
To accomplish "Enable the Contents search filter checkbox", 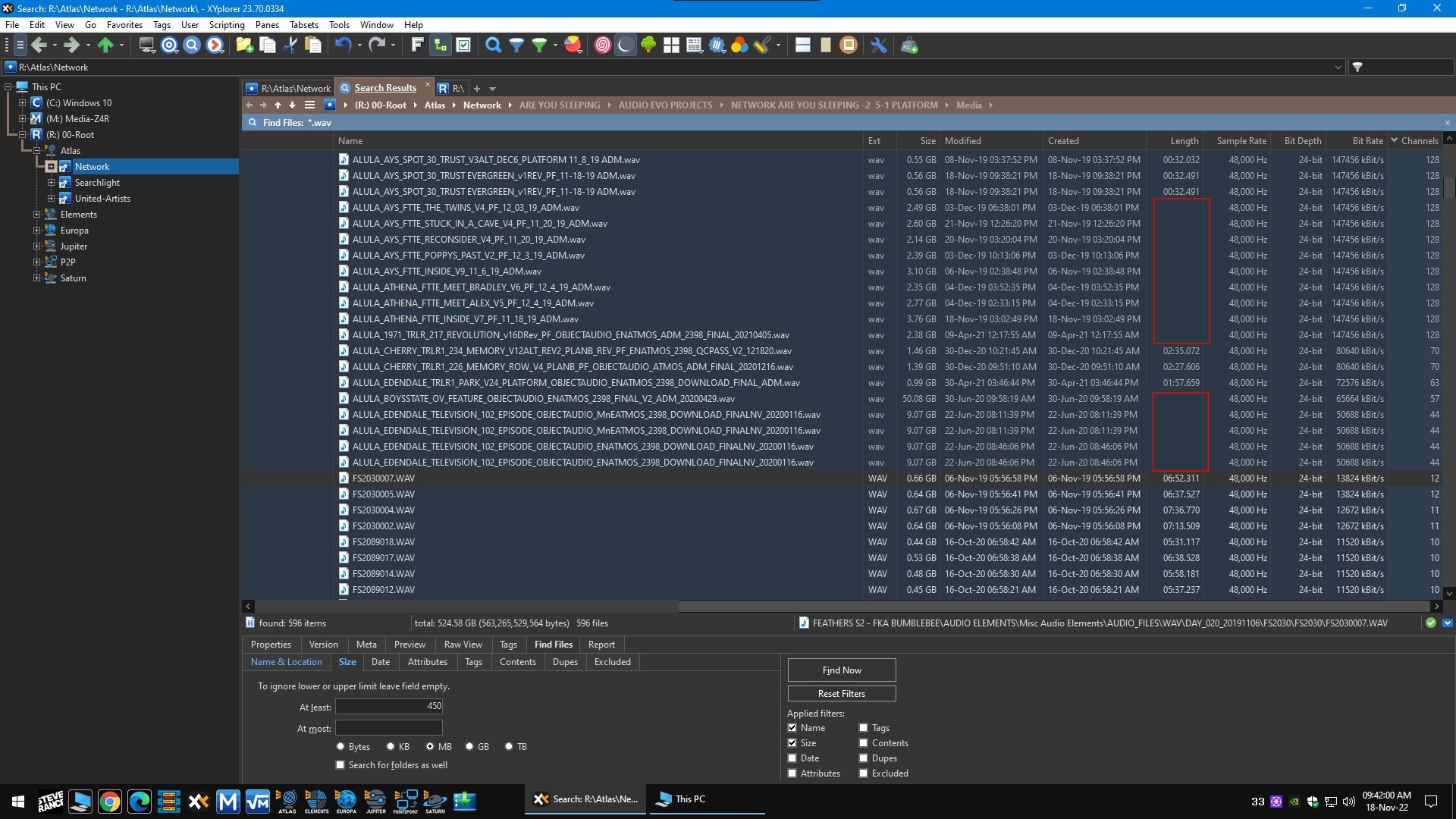I will (864, 742).
